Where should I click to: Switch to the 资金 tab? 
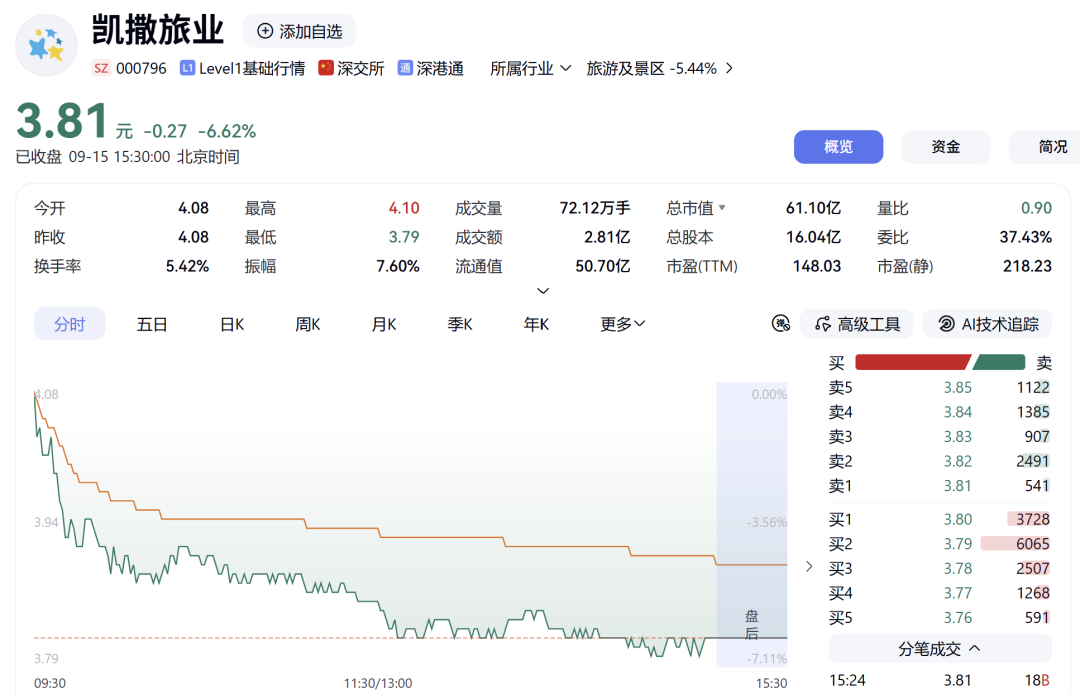point(946,147)
